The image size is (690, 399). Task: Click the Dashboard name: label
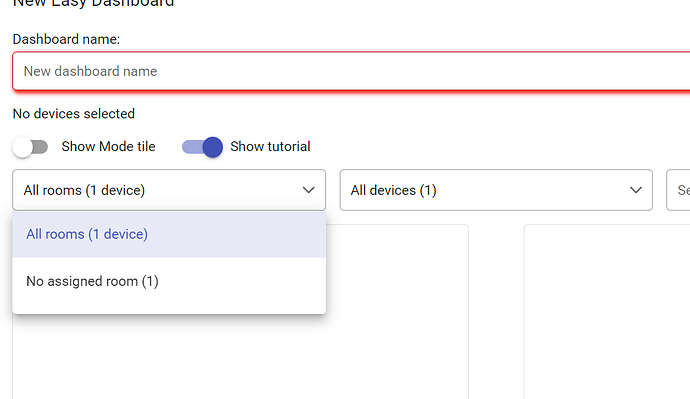point(66,39)
